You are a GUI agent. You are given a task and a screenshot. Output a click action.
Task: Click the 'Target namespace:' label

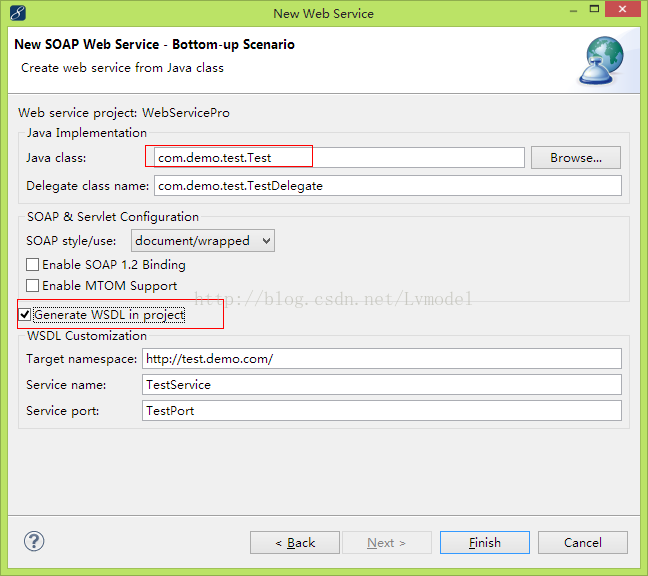tap(81, 359)
